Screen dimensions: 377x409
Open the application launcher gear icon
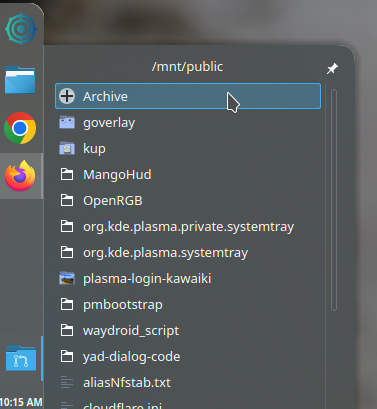(x=21, y=29)
